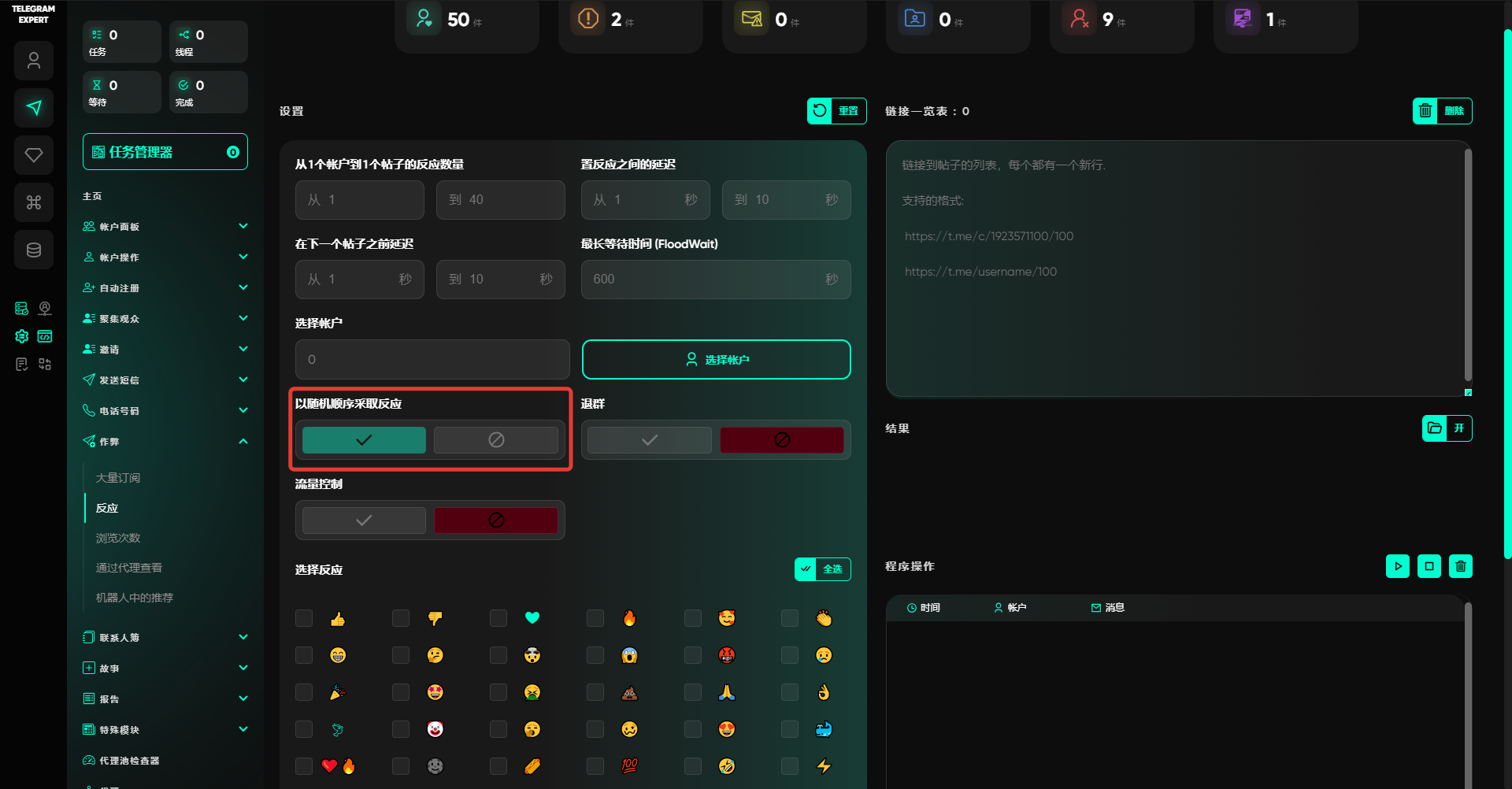
Task: Check the thumbs up reaction checkbox
Action: pyautogui.click(x=304, y=618)
